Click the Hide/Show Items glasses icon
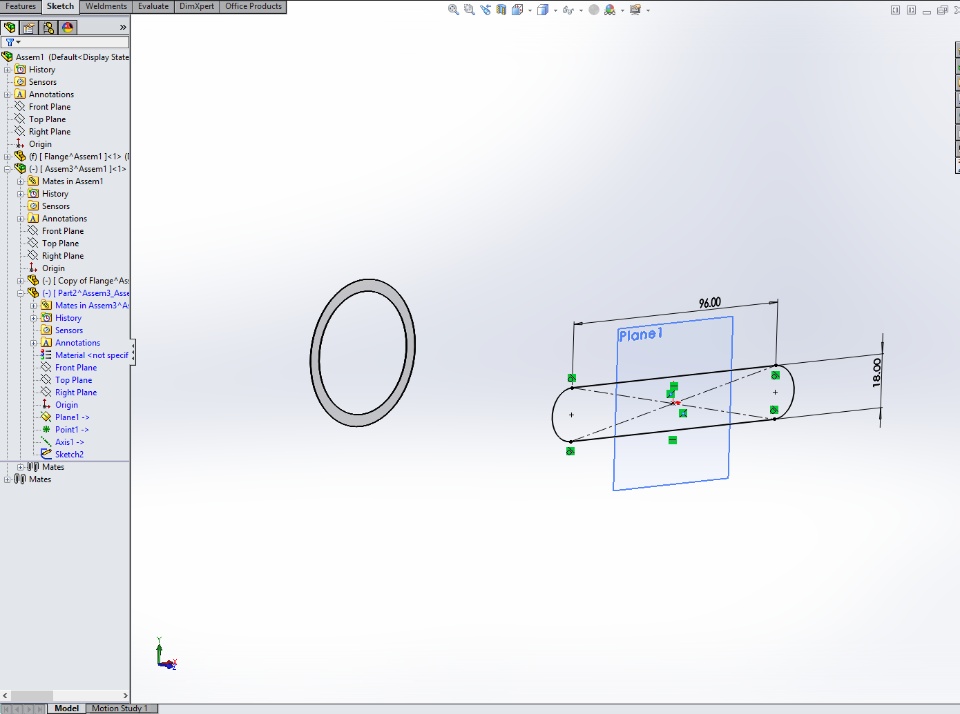 (568, 10)
